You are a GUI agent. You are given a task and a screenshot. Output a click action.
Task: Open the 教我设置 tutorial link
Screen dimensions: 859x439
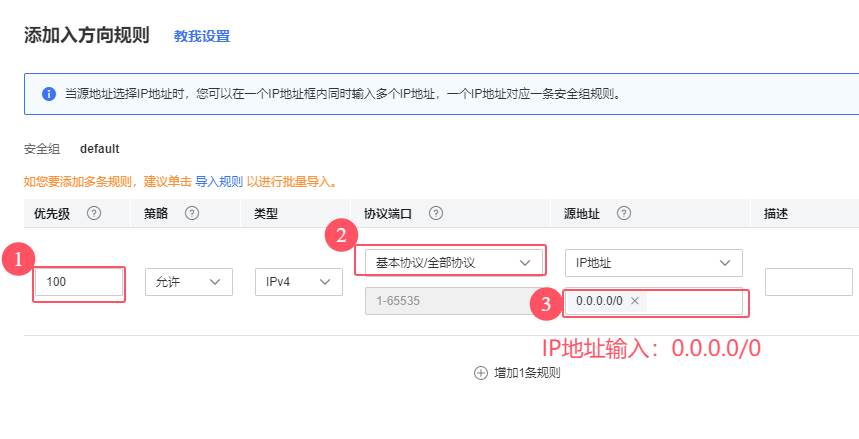point(201,36)
